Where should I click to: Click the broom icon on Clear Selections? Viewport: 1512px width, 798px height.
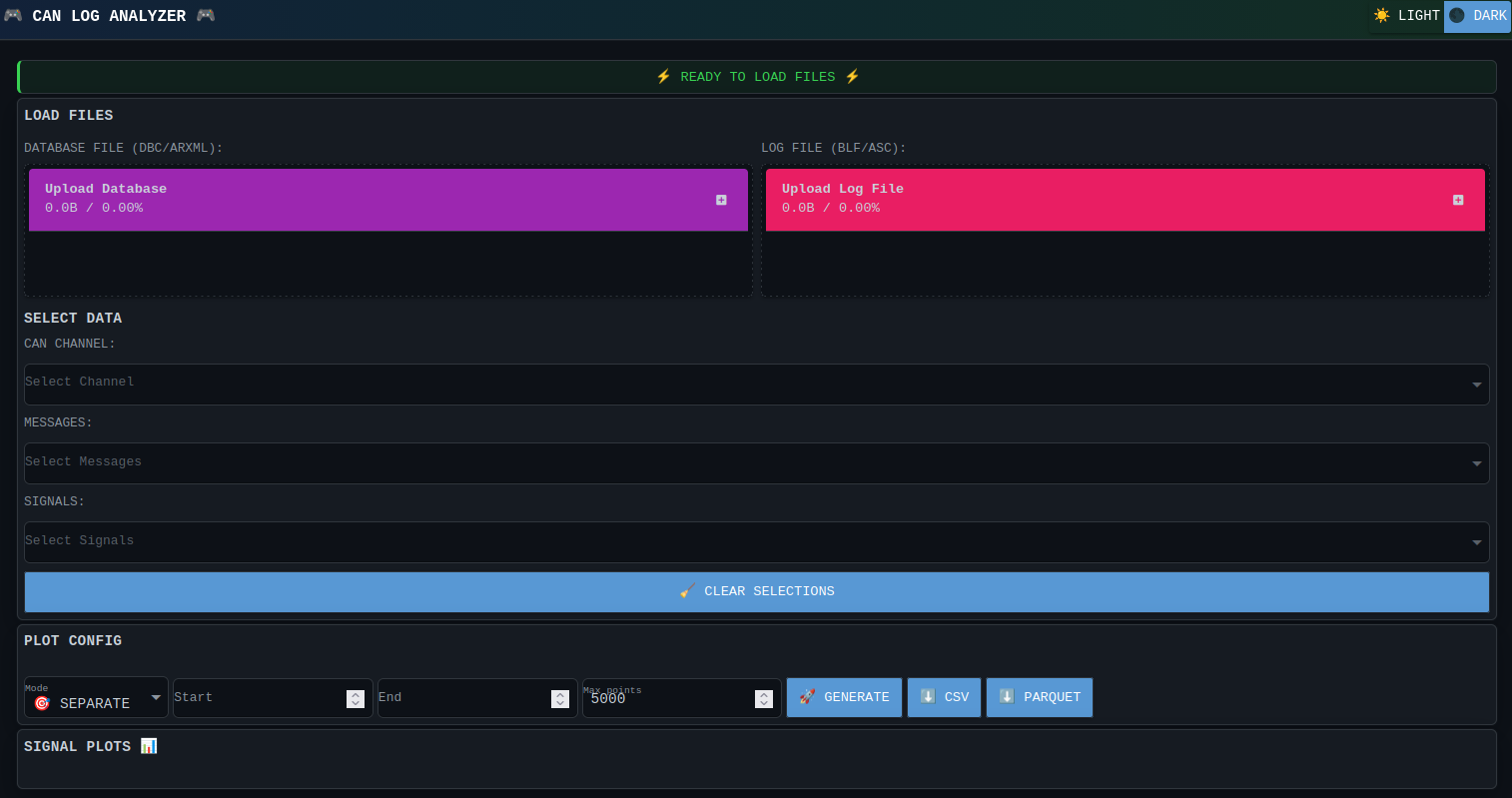click(687, 590)
